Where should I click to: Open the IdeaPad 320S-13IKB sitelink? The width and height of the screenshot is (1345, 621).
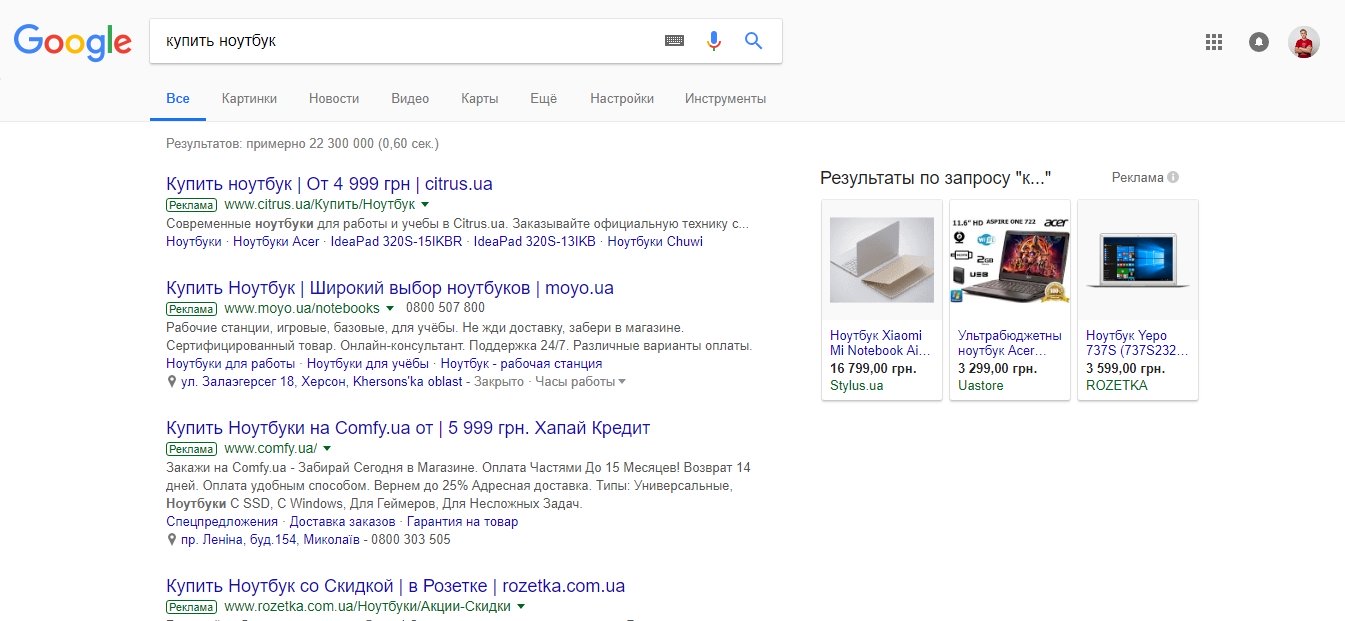coord(535,242)
